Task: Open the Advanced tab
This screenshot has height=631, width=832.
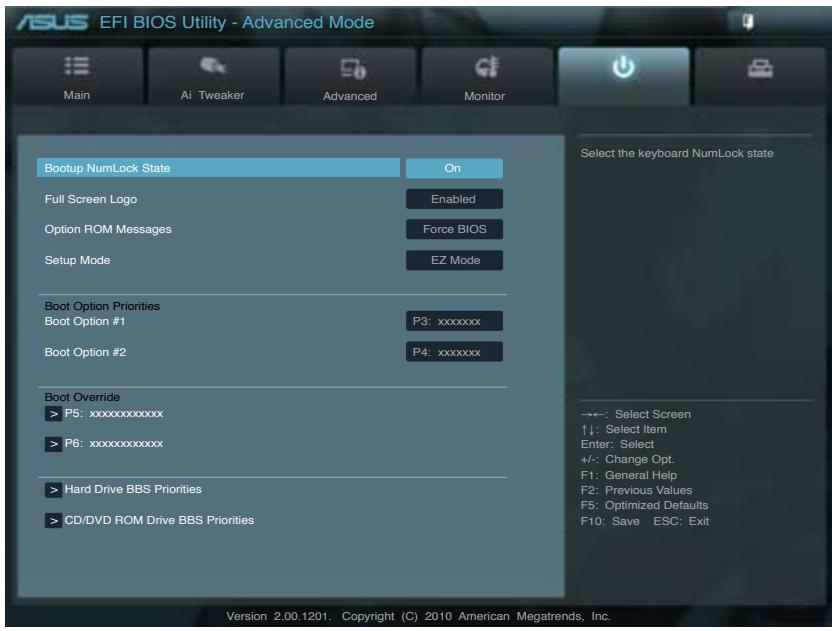Action: click(x=350, y=76)
